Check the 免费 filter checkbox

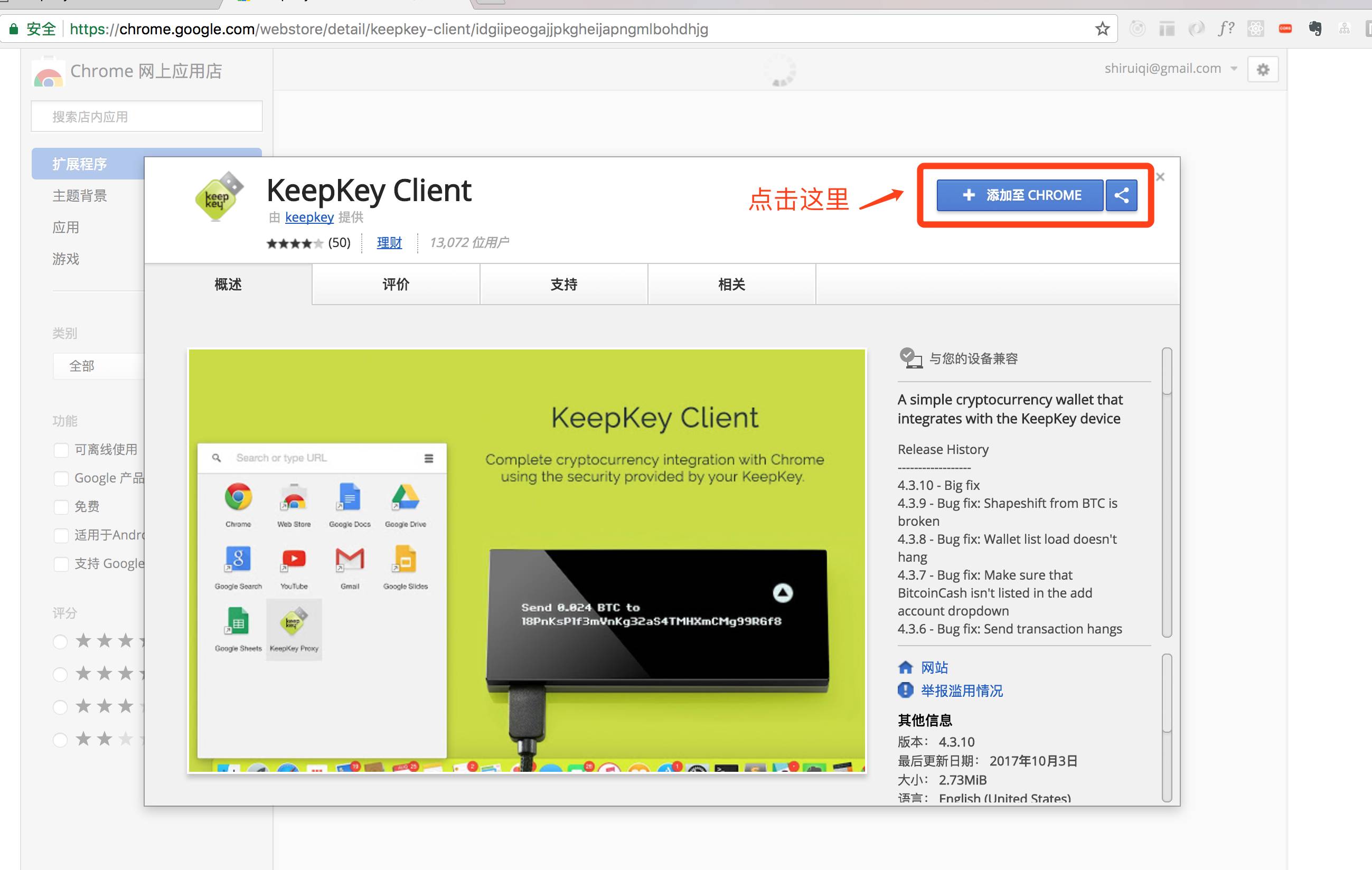61,507
